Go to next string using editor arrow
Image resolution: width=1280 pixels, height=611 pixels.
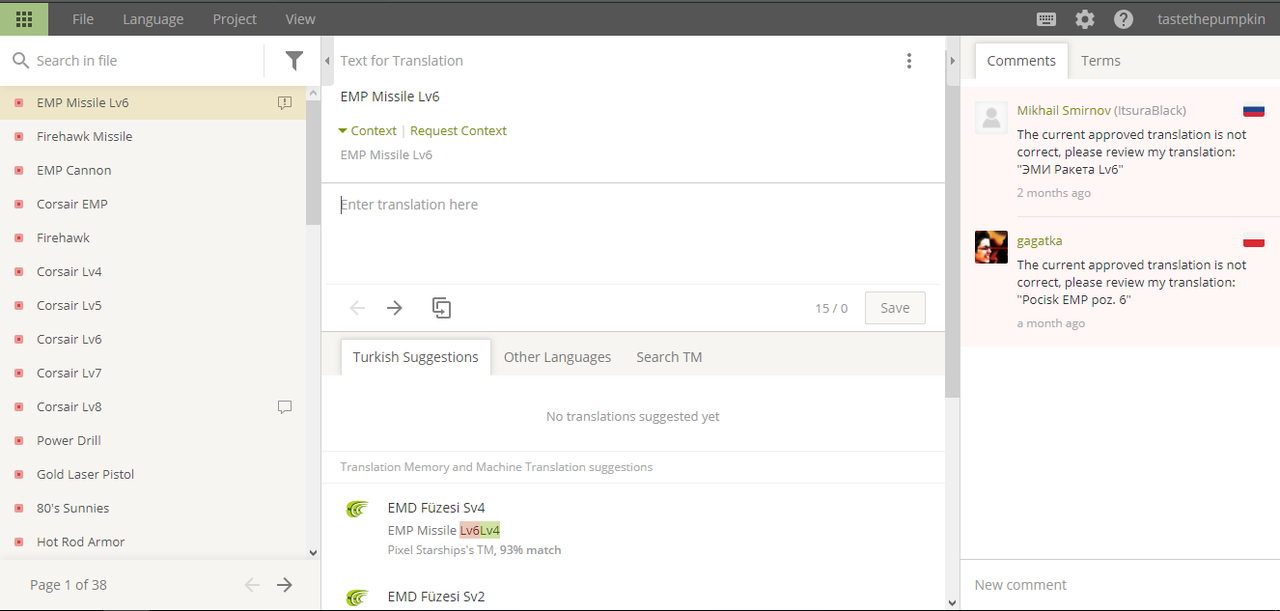coord(395,308)
